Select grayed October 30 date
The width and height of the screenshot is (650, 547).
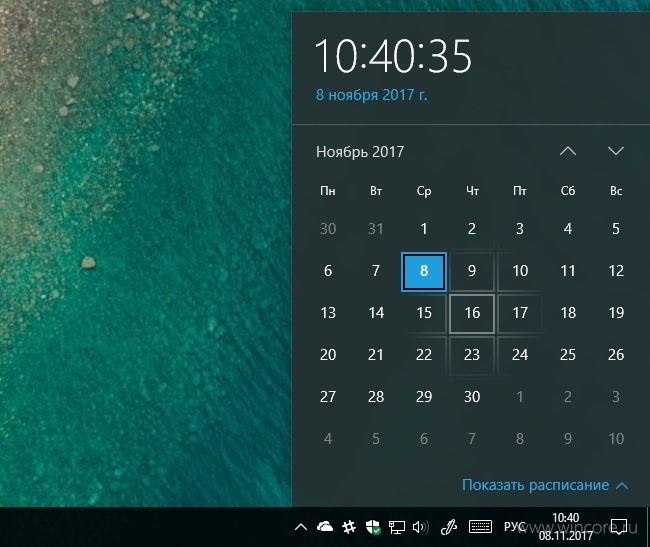pos(328,229)
